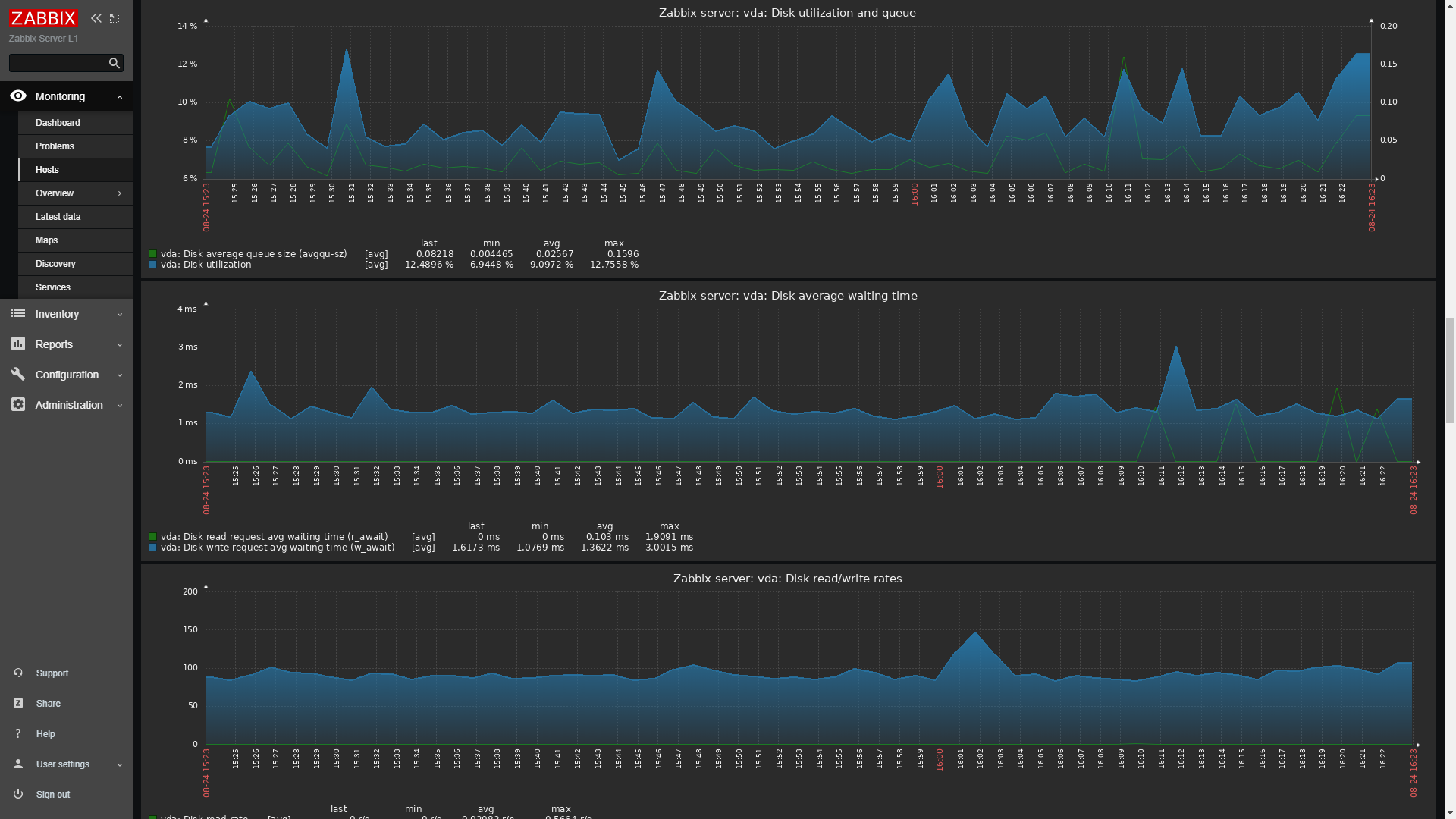Image resolution: width=1456 pixels, height=819 pixels.
Task: Click the Support headset icon
Action: 18,673
